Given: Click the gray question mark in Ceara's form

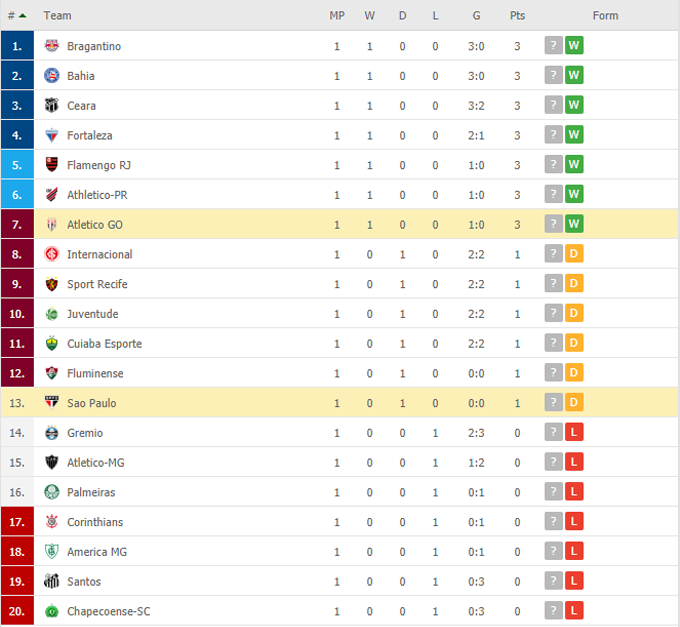Looking at the screenshot, I should (553, 105).
